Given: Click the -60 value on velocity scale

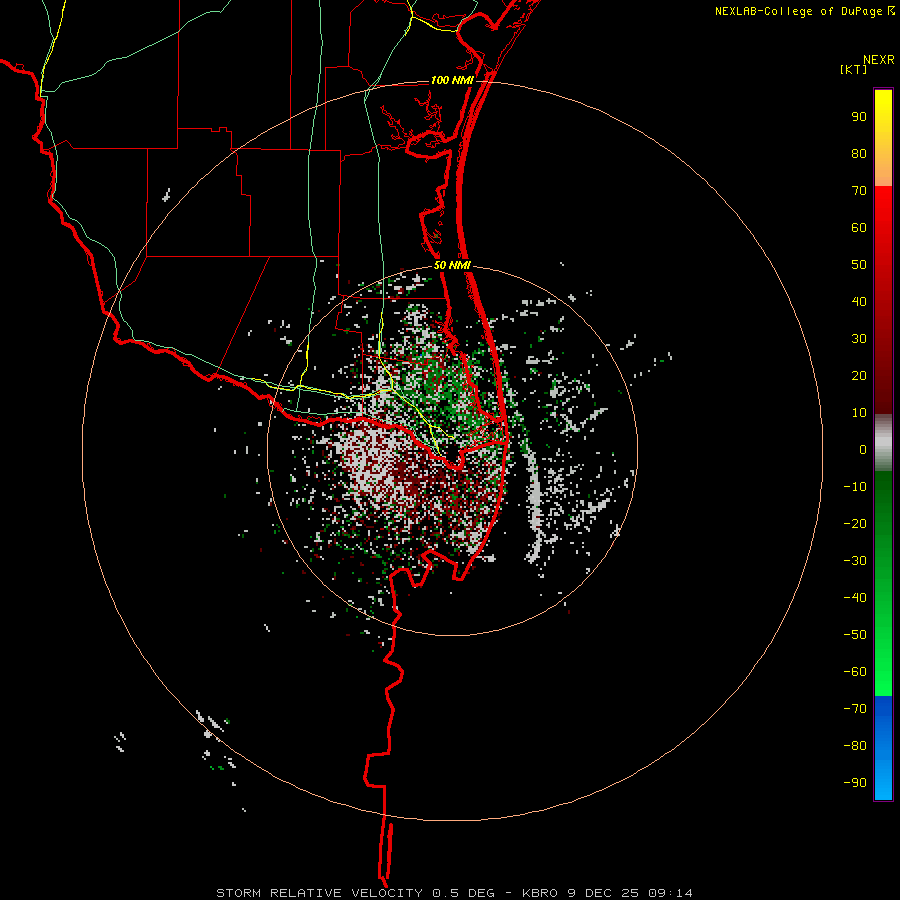Looking at the screenshot, I should (x=855, y=672).
